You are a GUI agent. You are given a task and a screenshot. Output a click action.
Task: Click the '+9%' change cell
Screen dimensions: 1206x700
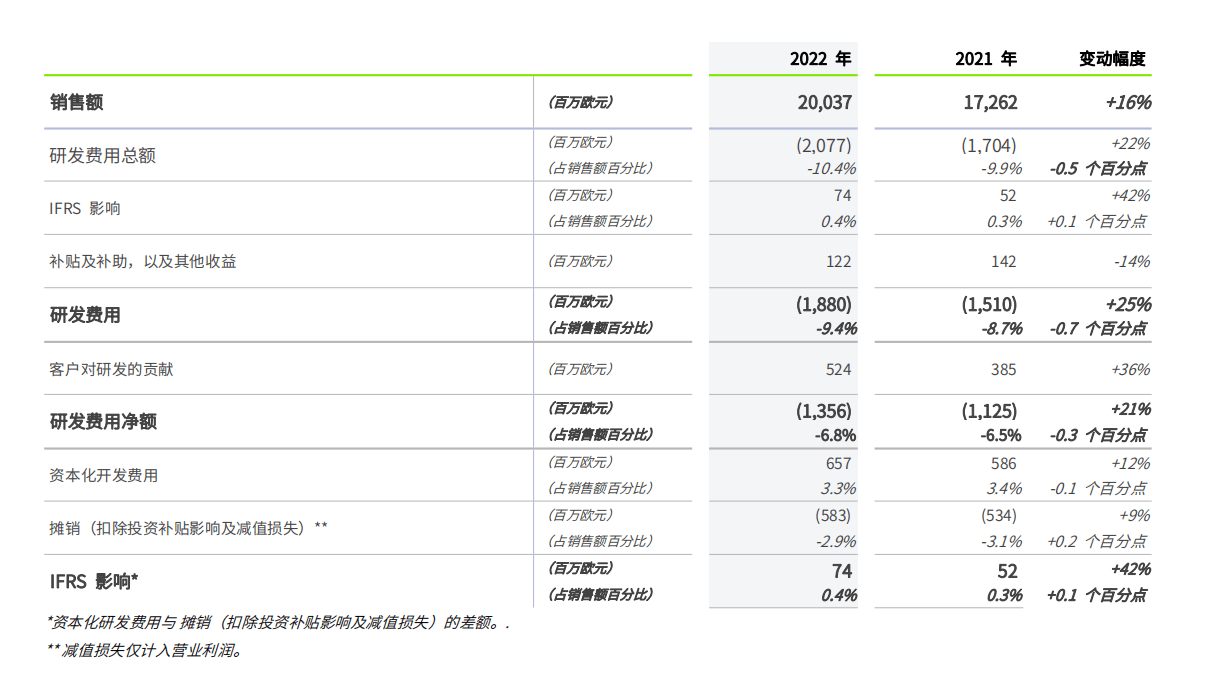coord(1134,516)
